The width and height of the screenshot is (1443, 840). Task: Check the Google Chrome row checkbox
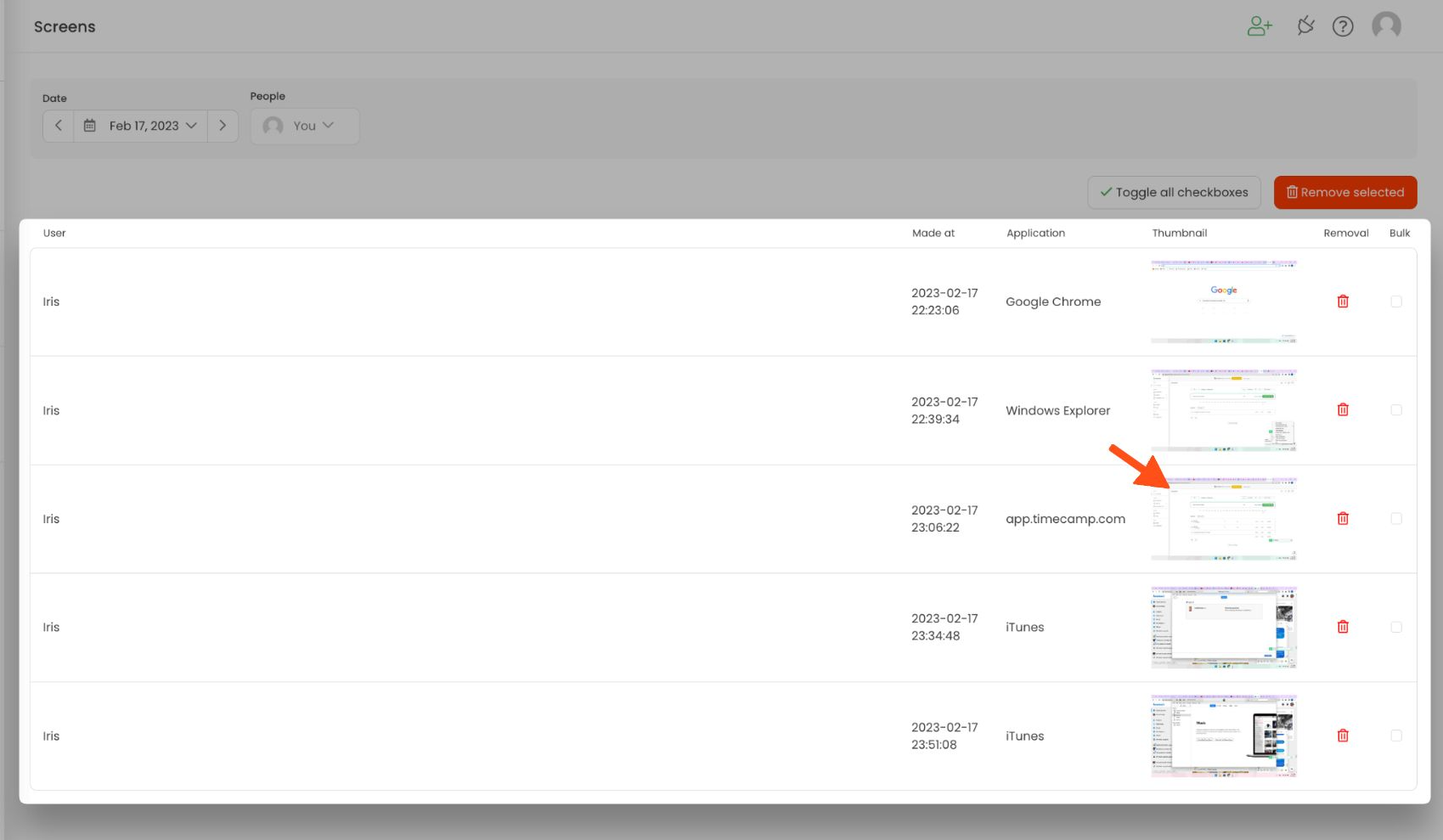(1396, 302)
